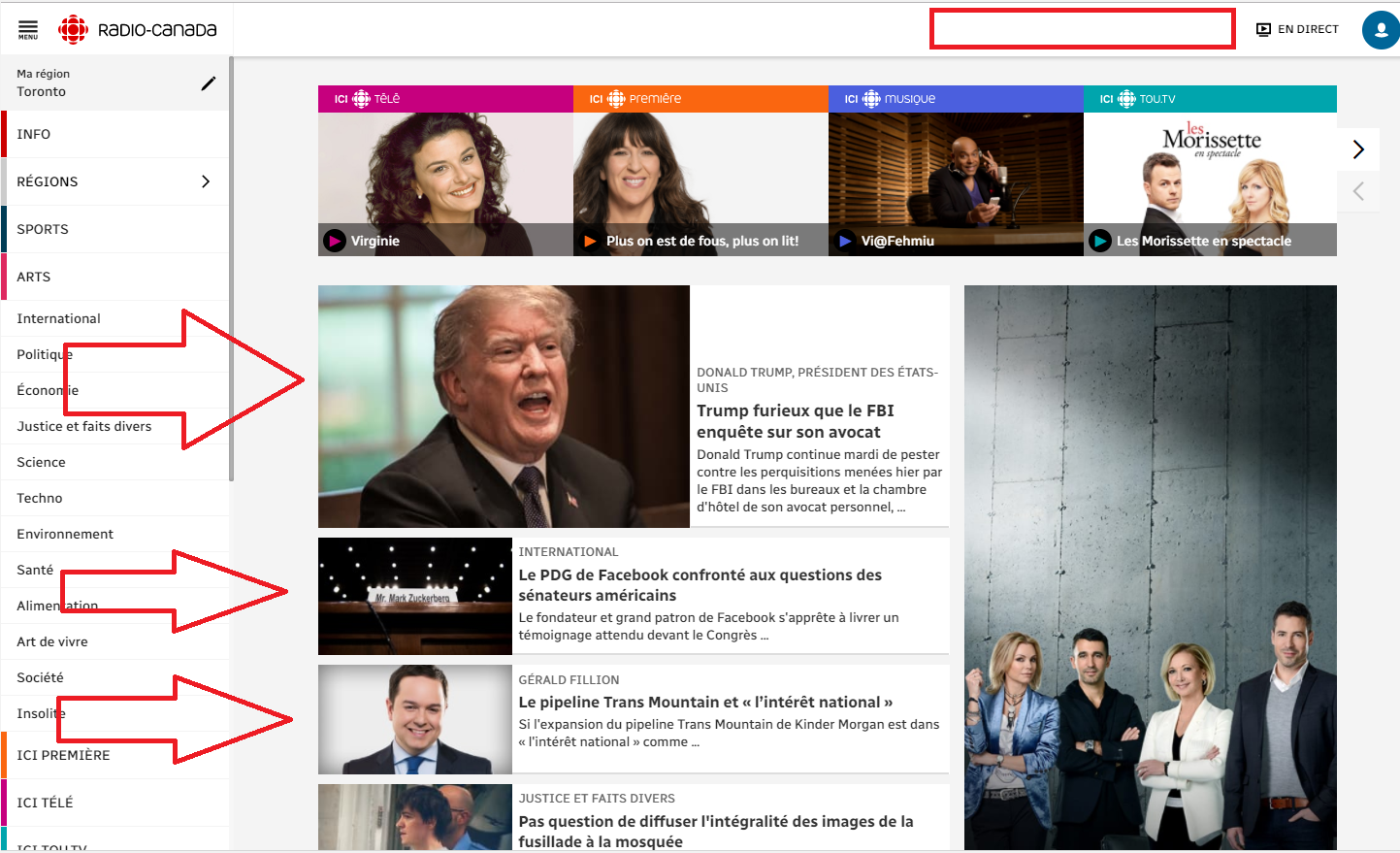Click the large promotional image of four people

pos(1151,568)
